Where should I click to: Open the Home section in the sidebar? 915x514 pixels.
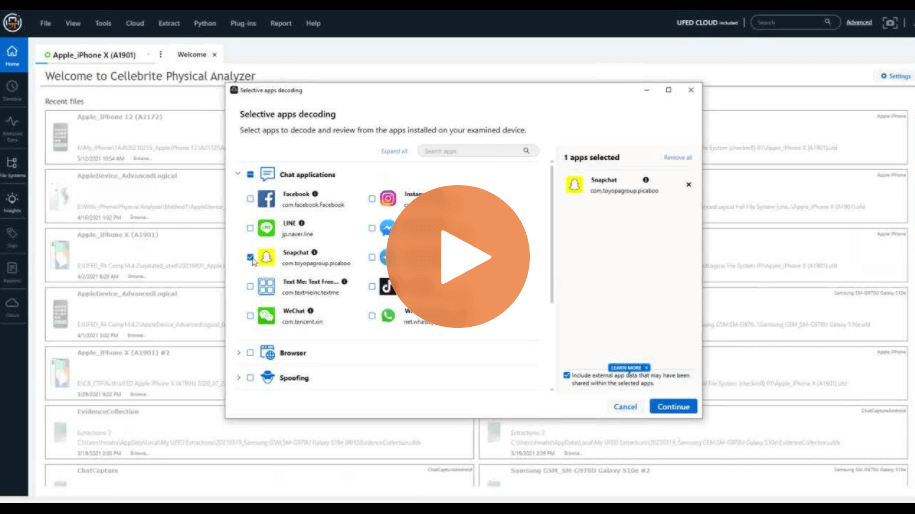[x=12, y=55]
